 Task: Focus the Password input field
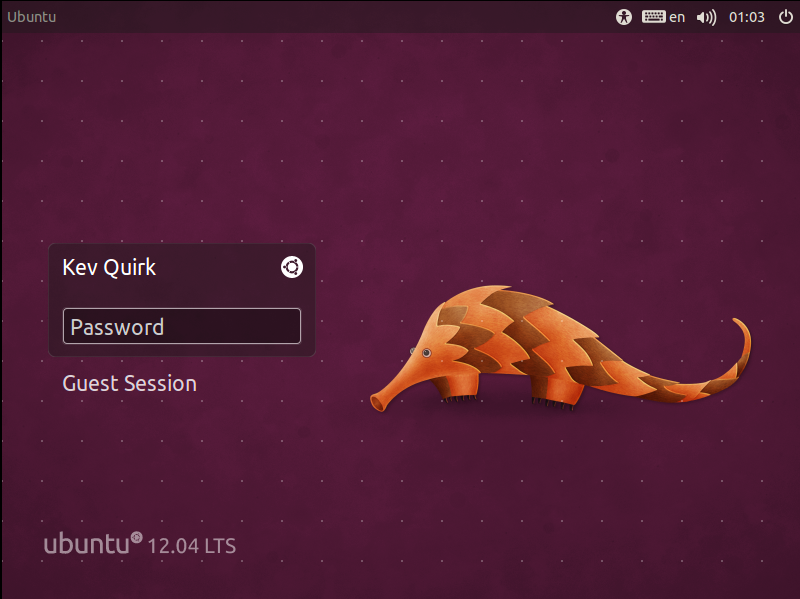181,326
